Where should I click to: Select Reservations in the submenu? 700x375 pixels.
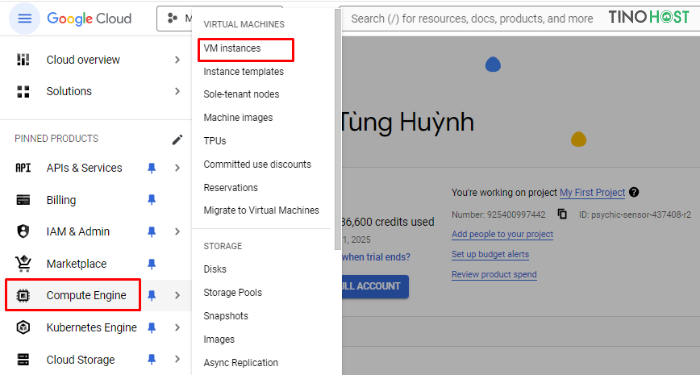point(231,188)
